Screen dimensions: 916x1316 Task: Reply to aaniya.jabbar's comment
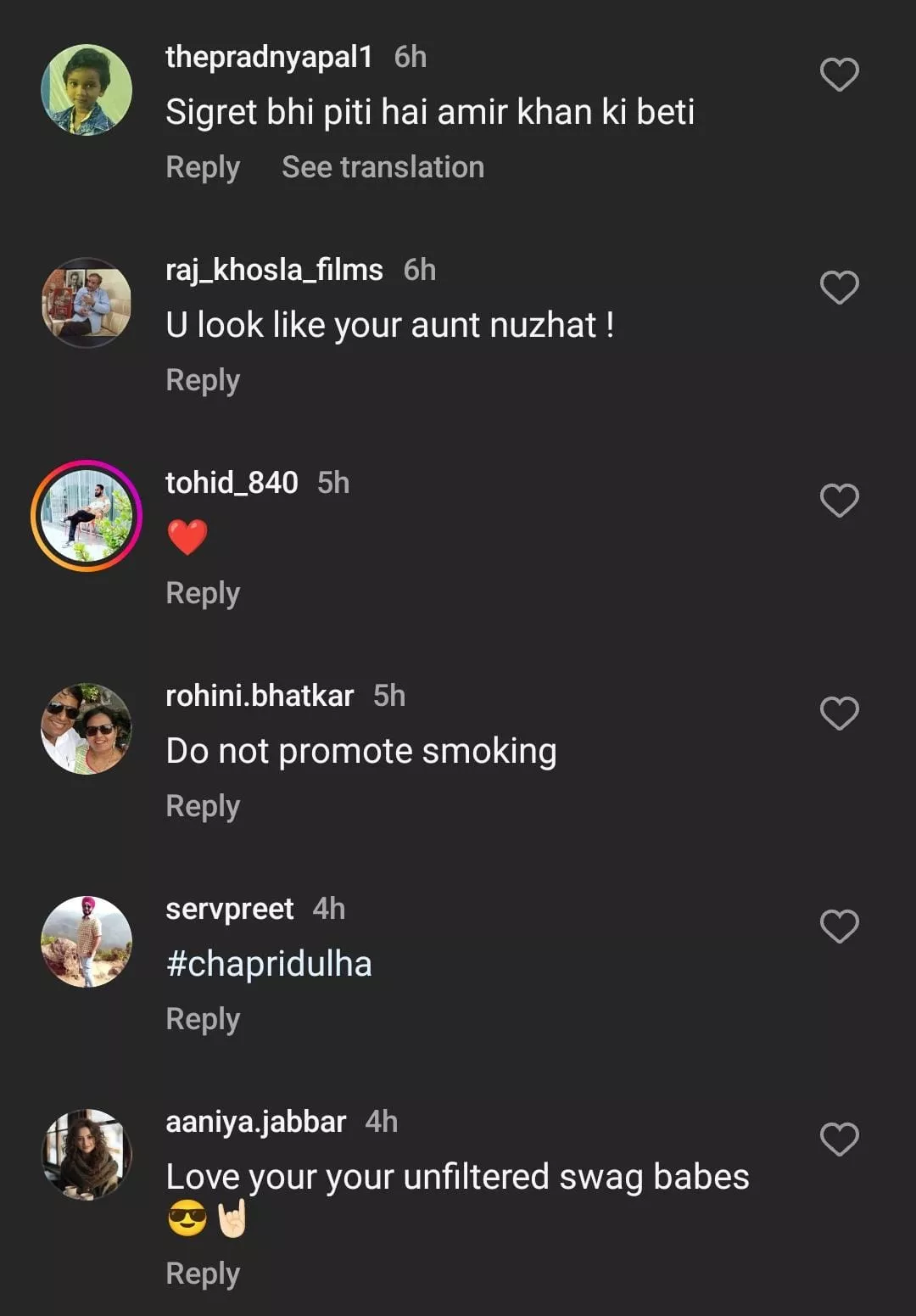click(x=203, y=1274)
